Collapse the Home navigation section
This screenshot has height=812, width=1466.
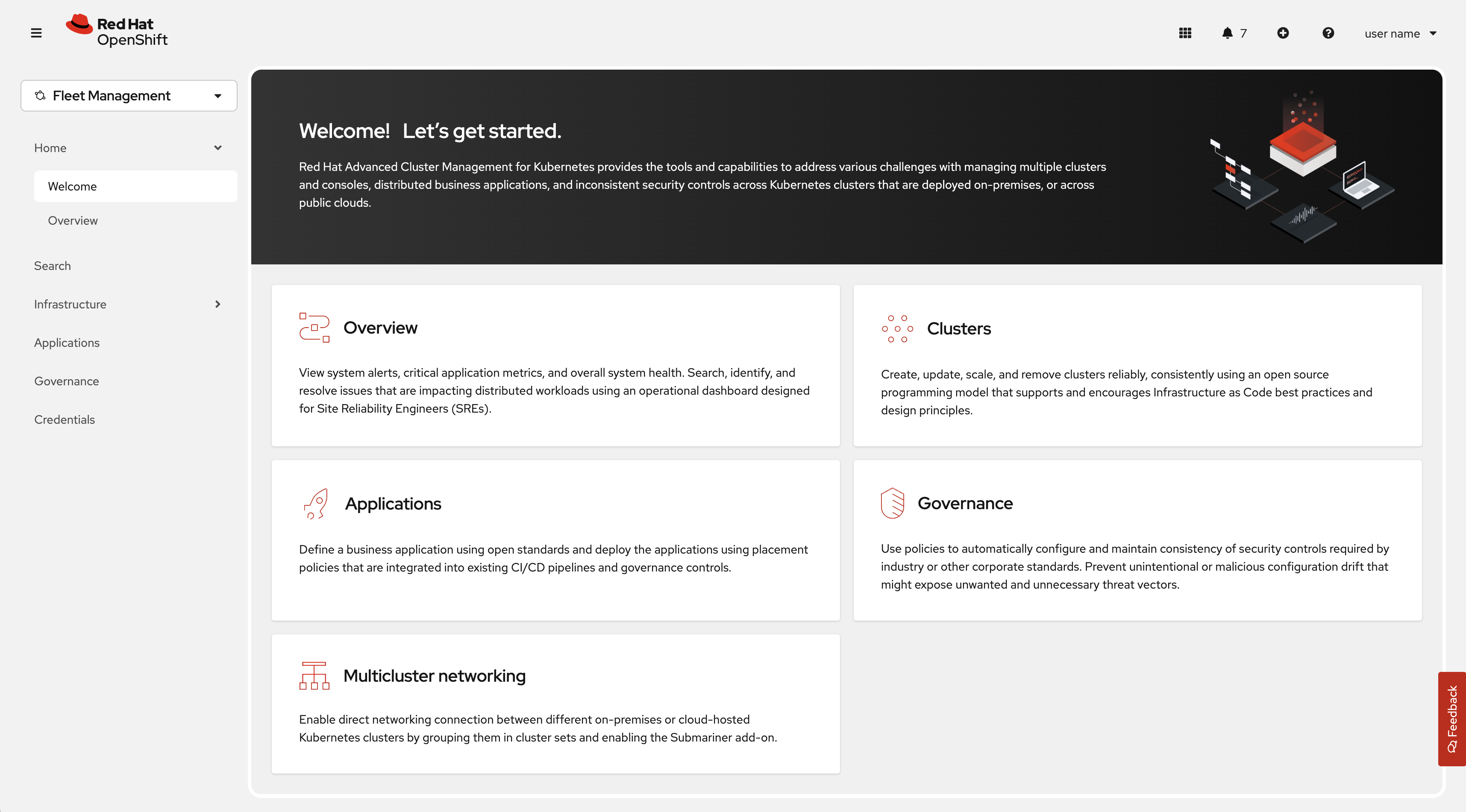tap(217, 148)
